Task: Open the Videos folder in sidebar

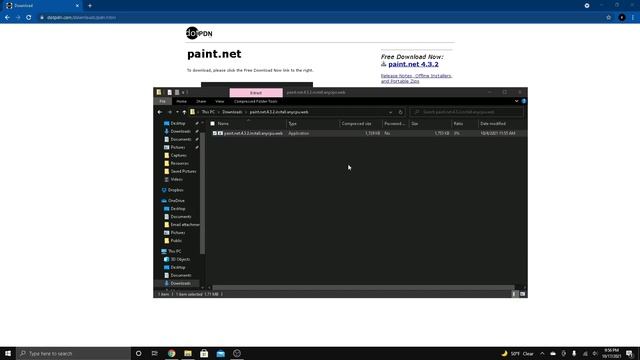Action: click(176, 179)
